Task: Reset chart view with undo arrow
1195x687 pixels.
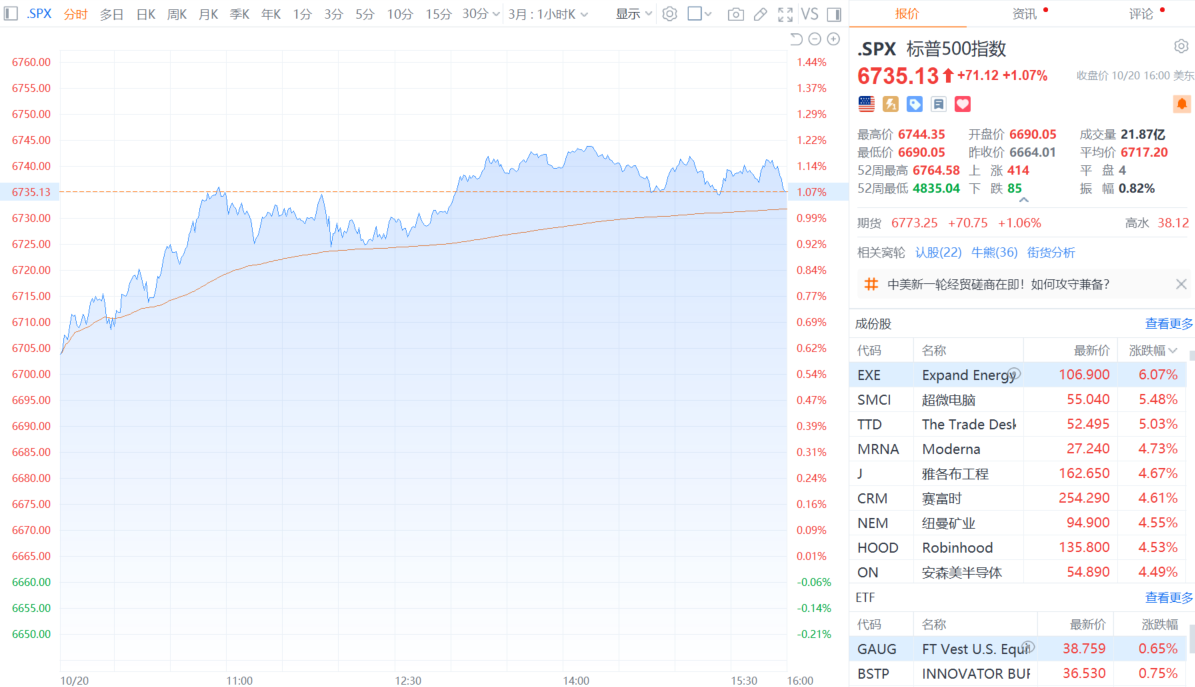Action: (x=797, y=39)
